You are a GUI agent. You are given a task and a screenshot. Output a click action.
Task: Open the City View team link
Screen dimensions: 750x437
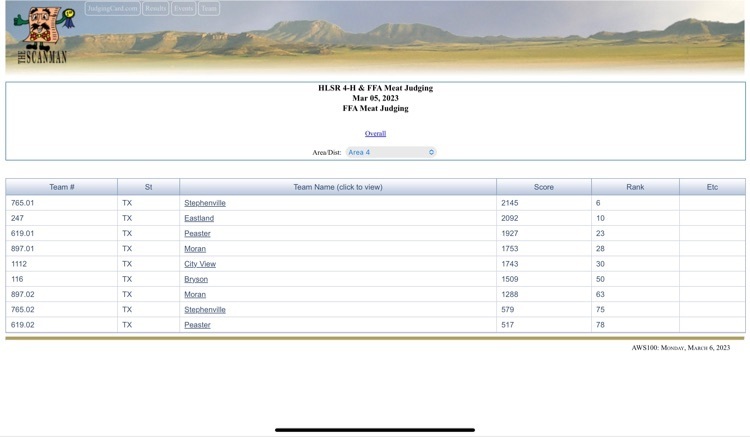tap(200, 264)
